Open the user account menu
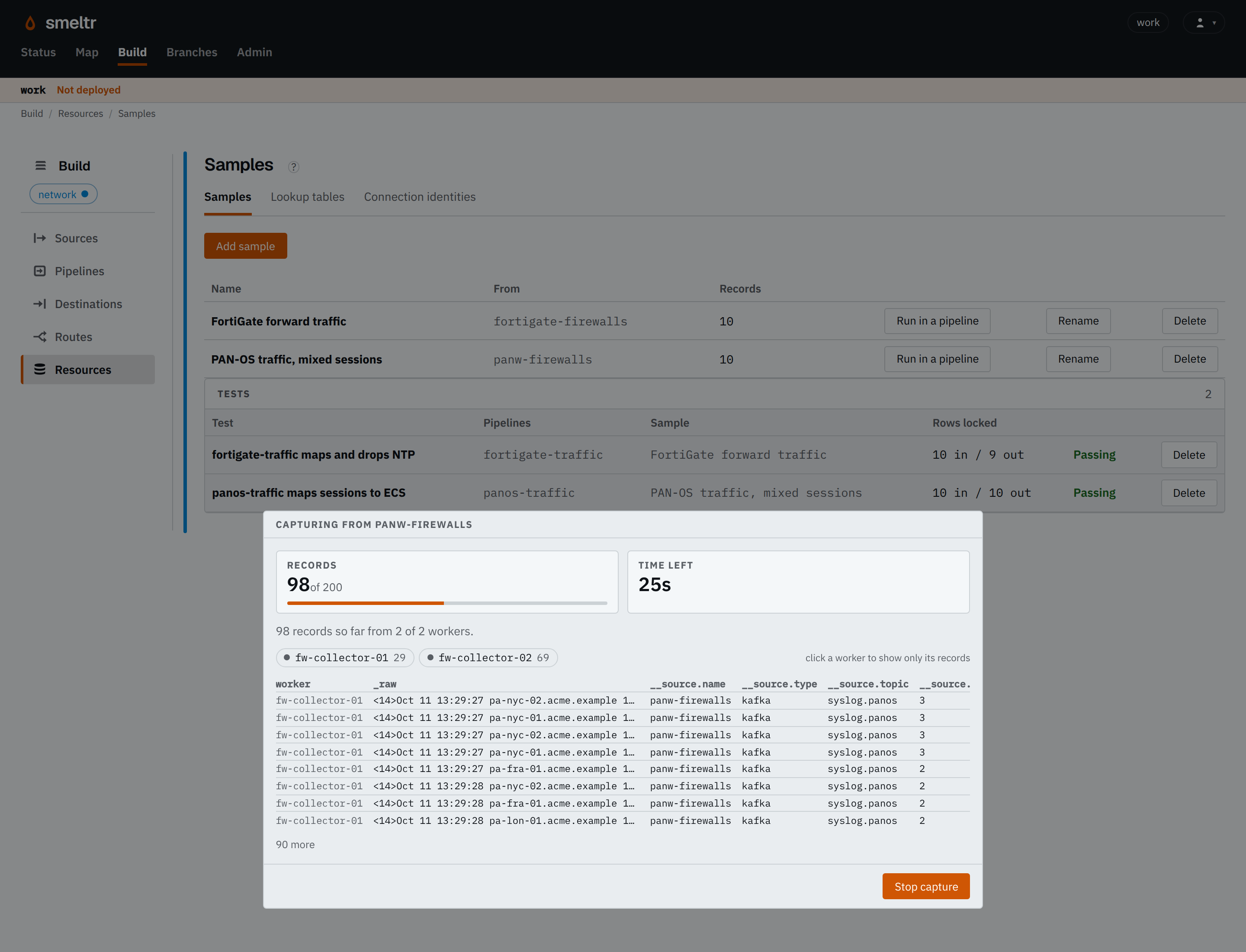The width and height of the screenshot is (1246, 952). pyautogui.click(x=1204, y=23)
